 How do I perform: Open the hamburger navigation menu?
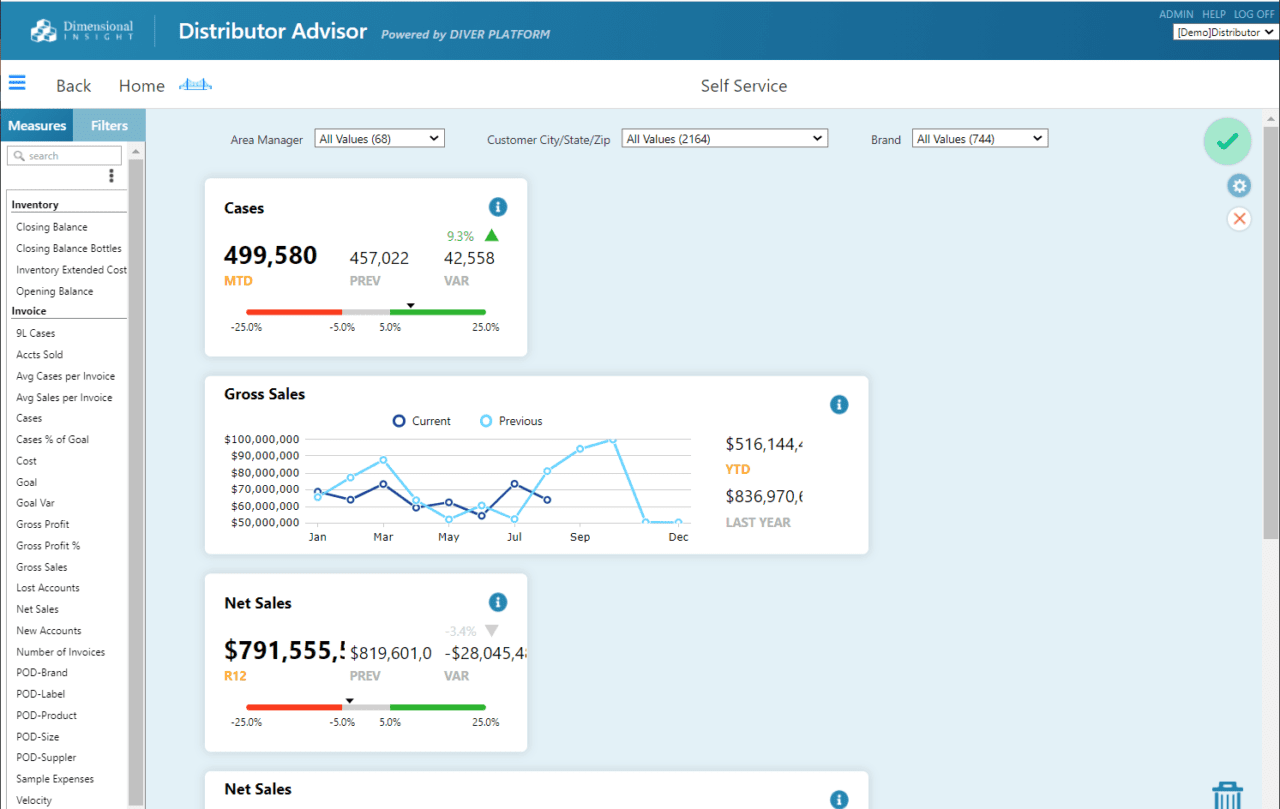pos(17,82)
